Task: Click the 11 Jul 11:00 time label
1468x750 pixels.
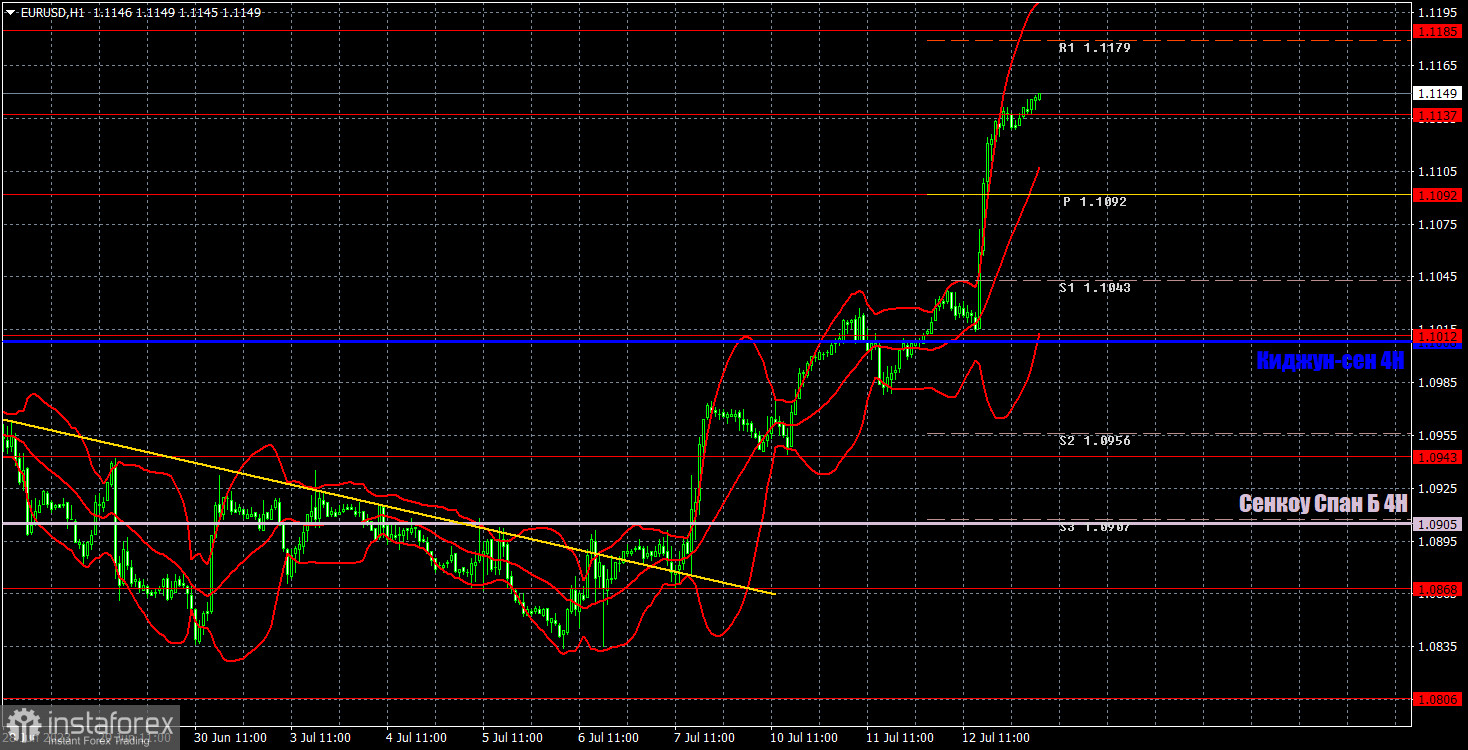Action: point(898,738)
